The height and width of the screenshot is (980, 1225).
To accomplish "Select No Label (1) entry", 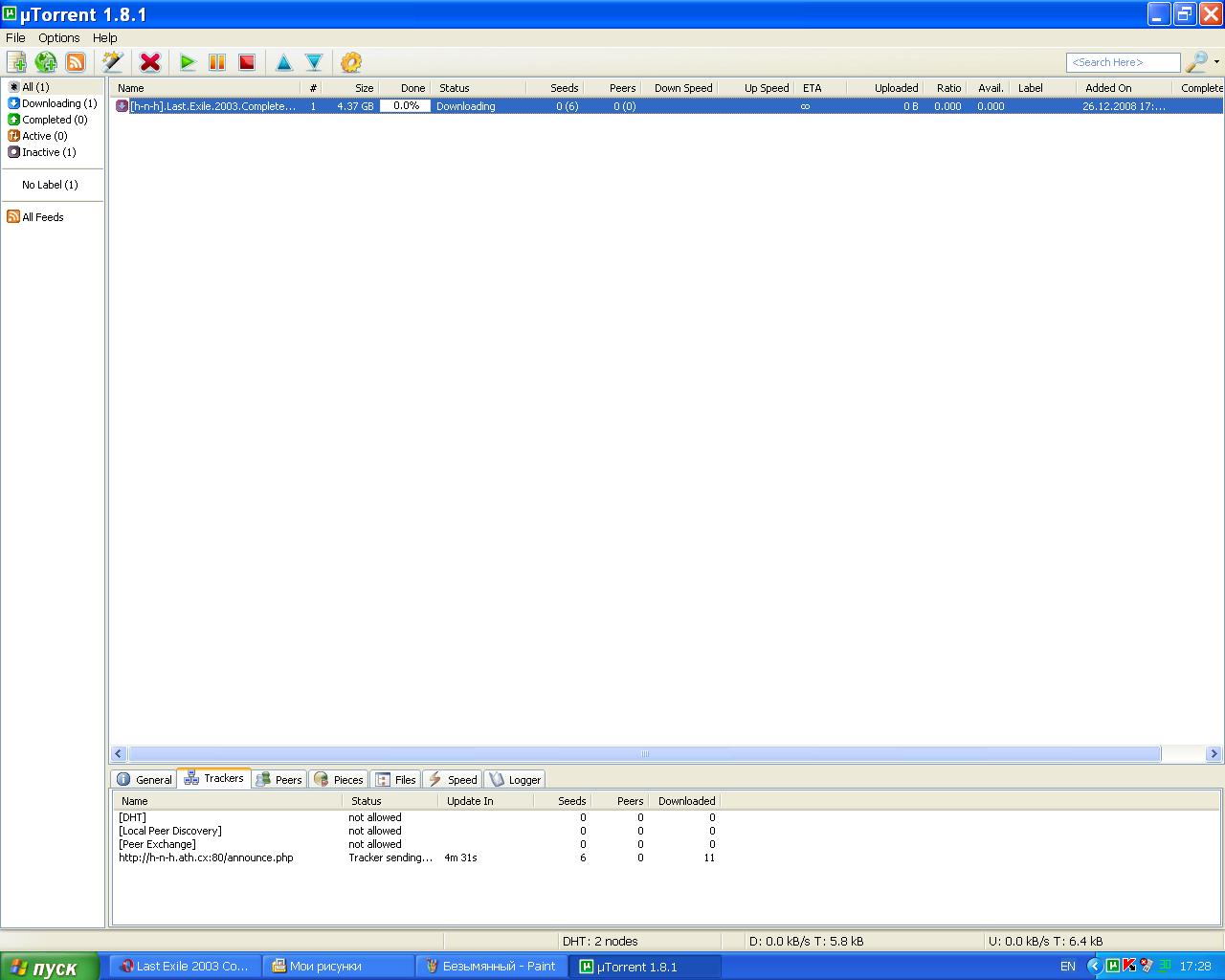I will (51, 185).
